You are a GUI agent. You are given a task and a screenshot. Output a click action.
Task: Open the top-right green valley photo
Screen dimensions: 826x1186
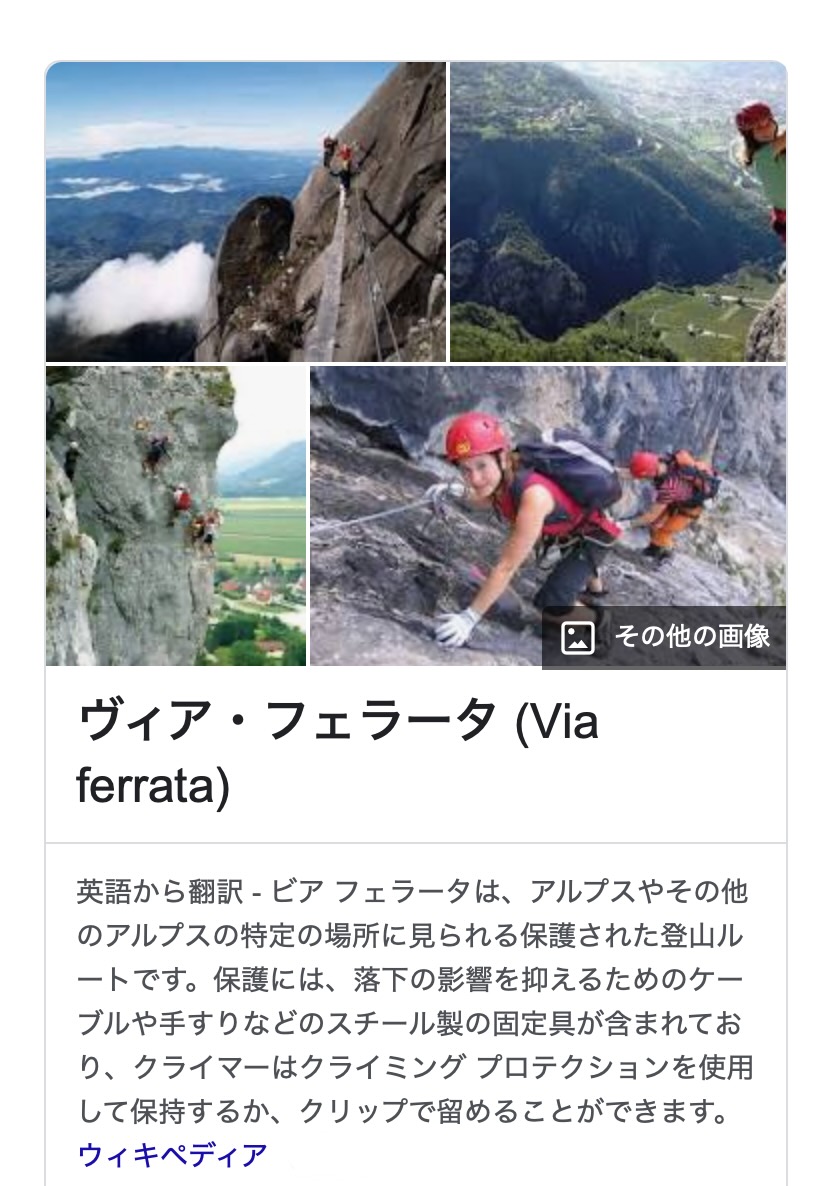[618, 212]
